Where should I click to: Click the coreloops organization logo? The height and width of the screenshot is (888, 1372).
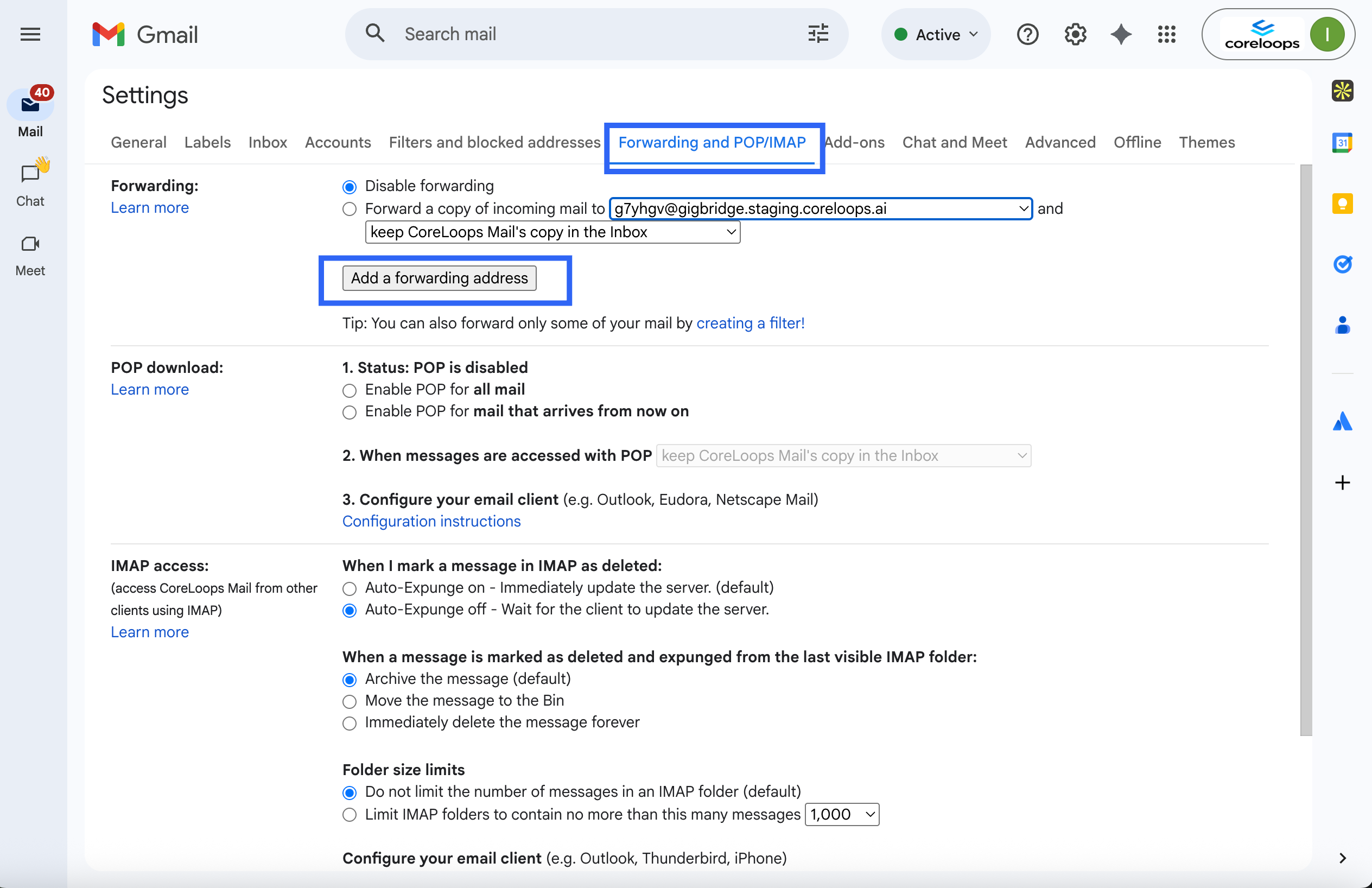point(1261,35)
